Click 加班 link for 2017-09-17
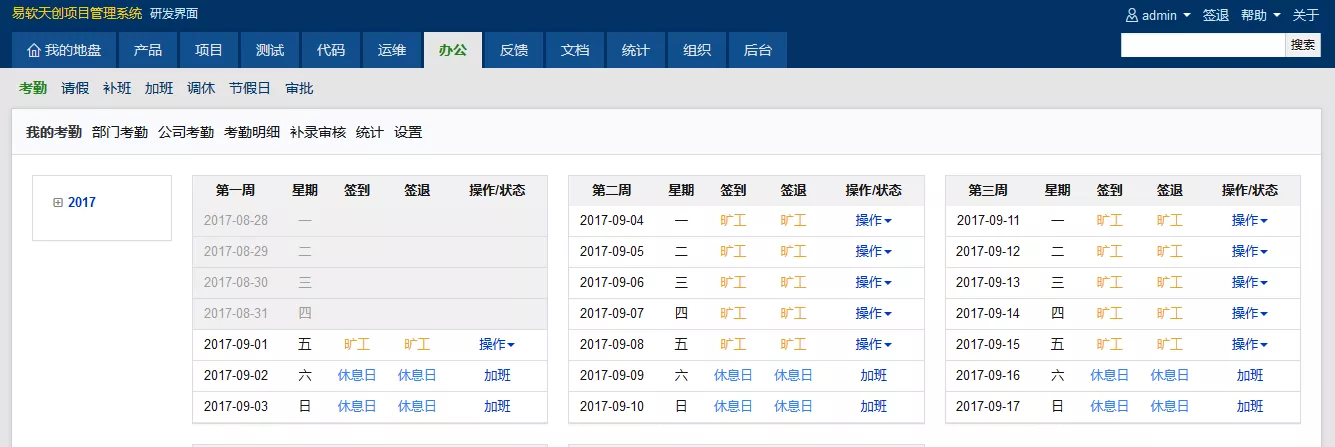The width and height of the screenshot is (1335, 447). coord(1249,407)
